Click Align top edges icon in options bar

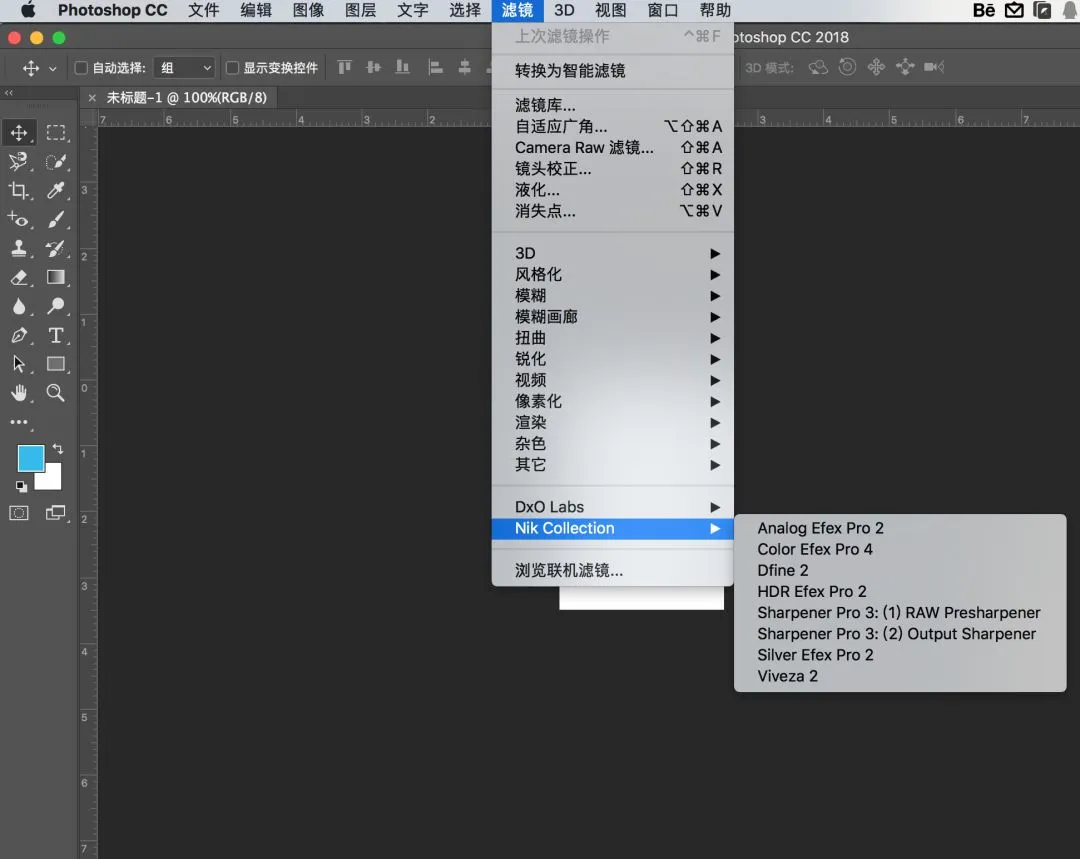pyautogui.click(x=344, y=67)
